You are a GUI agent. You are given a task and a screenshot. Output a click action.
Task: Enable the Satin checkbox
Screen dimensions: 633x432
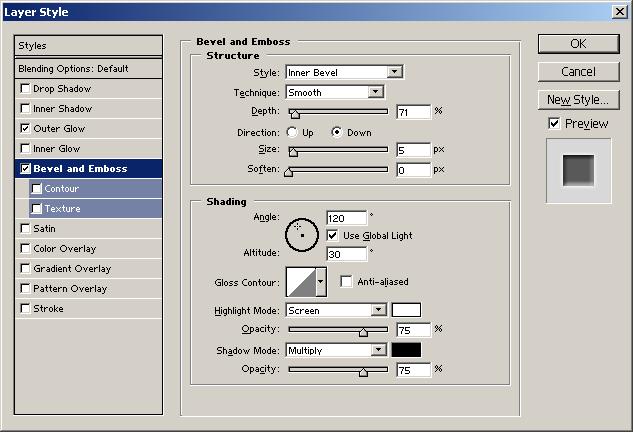25,229
